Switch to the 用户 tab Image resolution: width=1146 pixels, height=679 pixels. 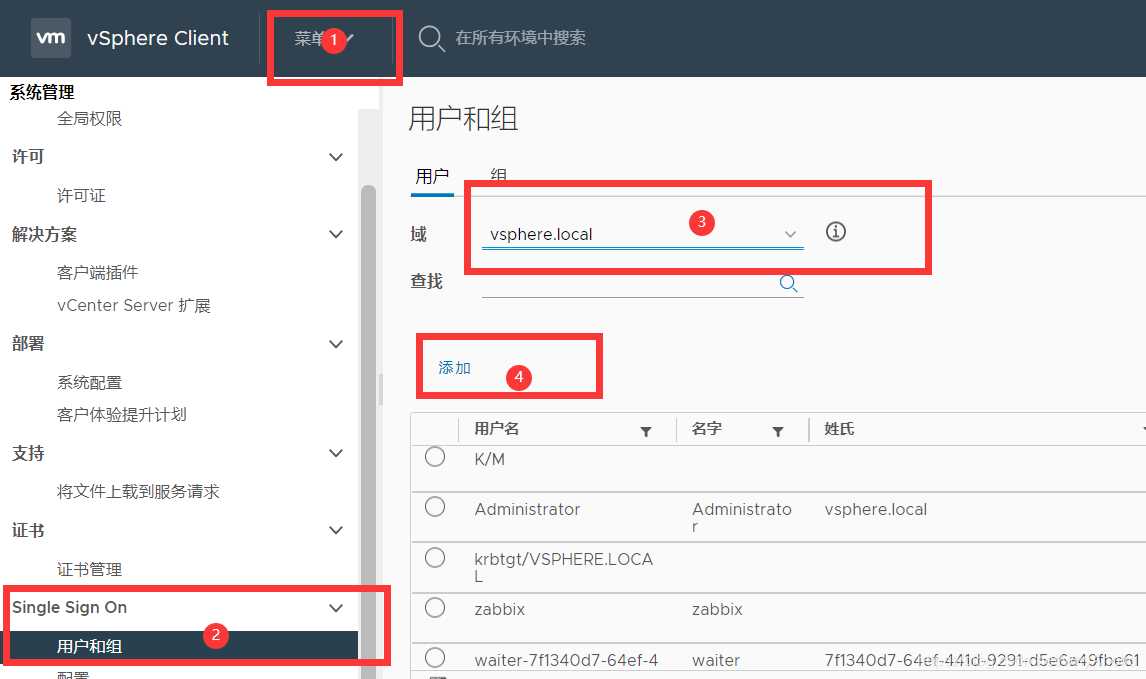[432, 176]
